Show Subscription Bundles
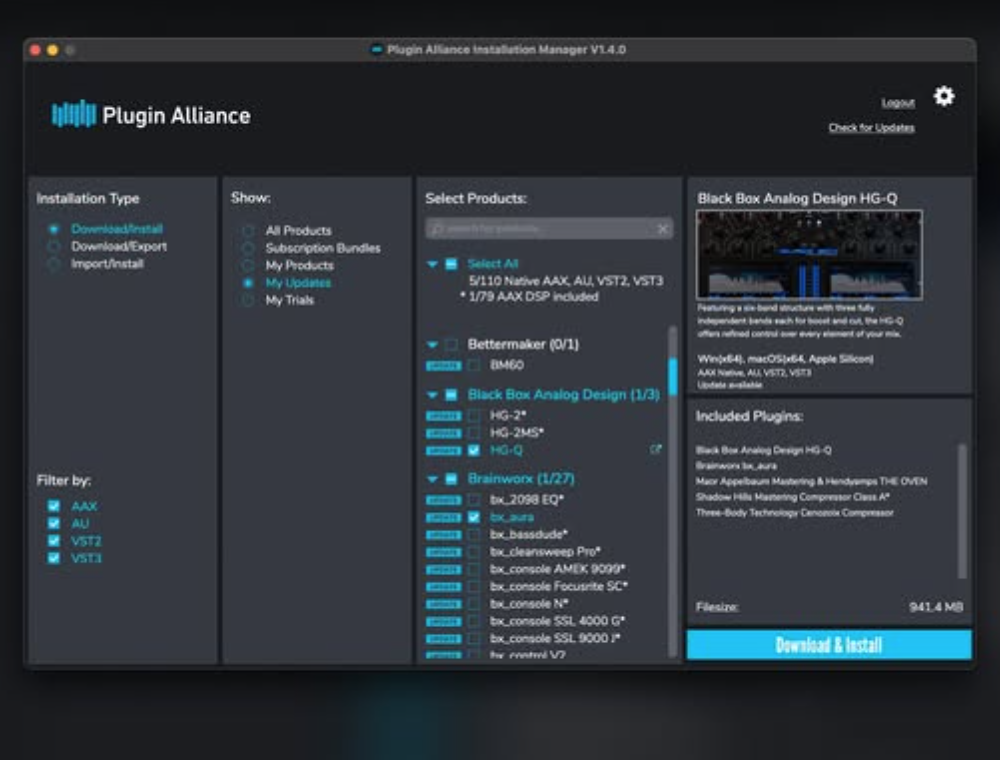Screen dimensions: 1000x760 coord(248,248)
